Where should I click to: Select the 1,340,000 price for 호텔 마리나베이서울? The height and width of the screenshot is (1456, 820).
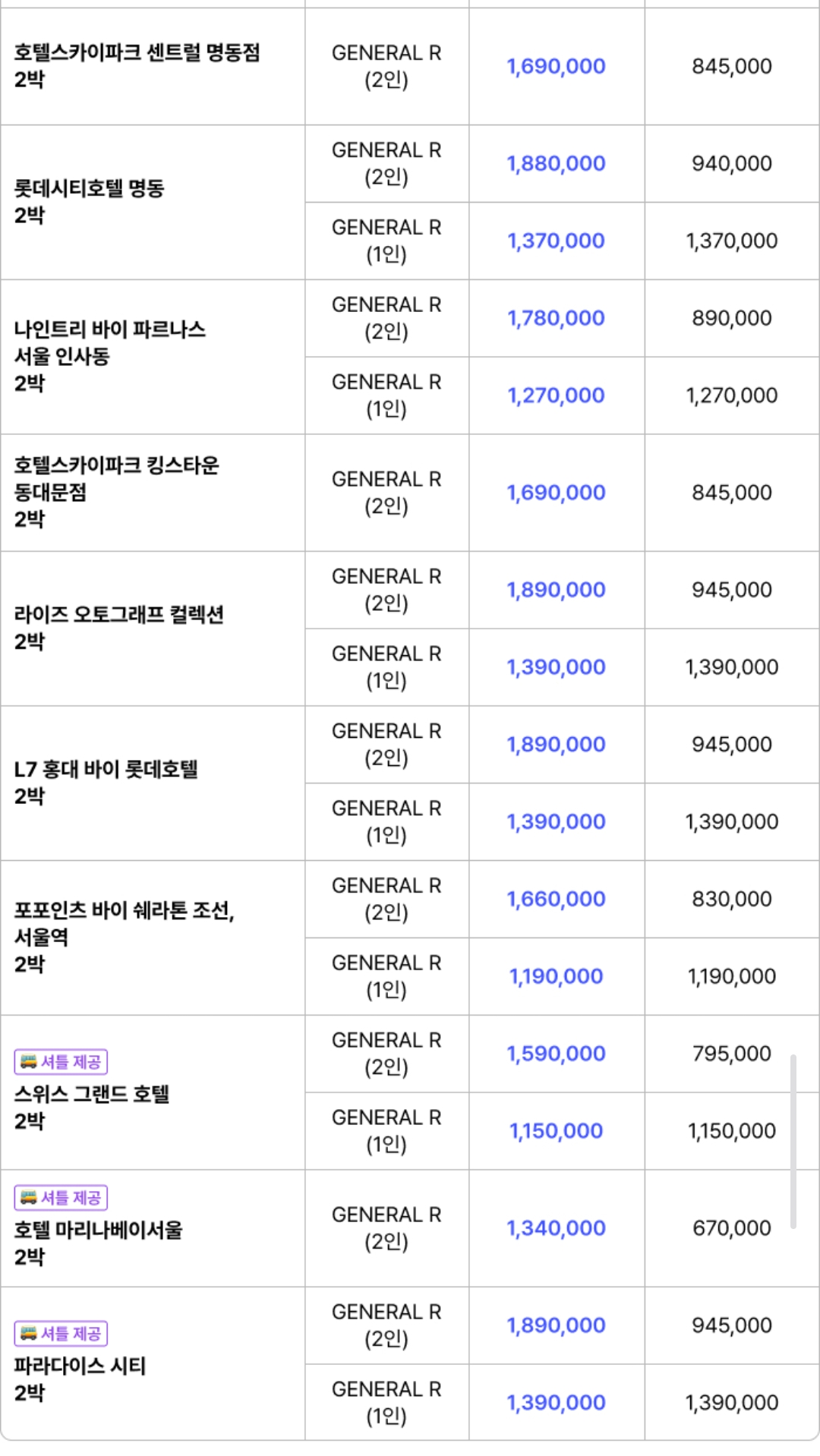point(556,1229)
